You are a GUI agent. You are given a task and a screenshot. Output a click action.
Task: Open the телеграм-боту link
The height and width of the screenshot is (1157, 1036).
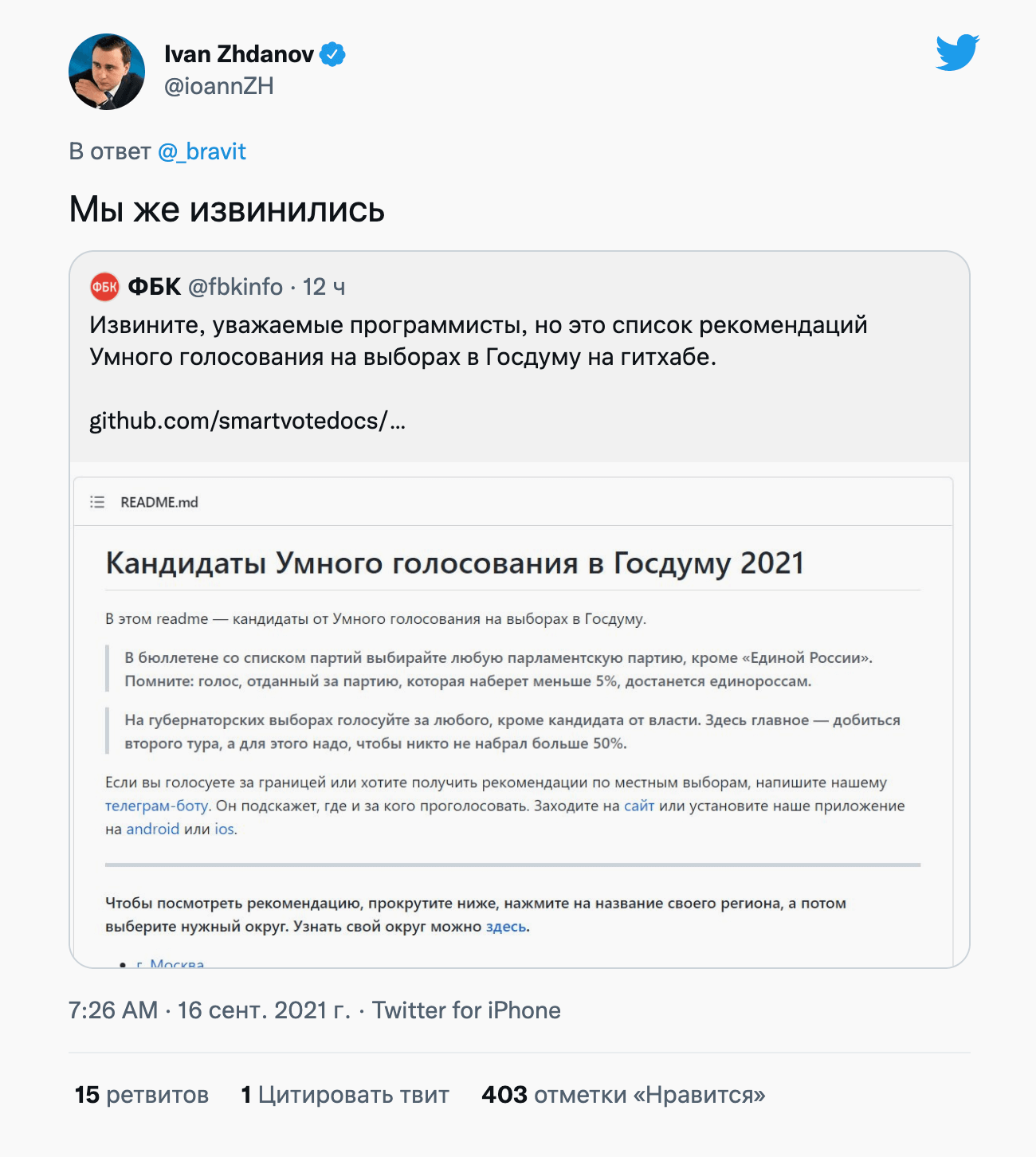pos(156,806)
